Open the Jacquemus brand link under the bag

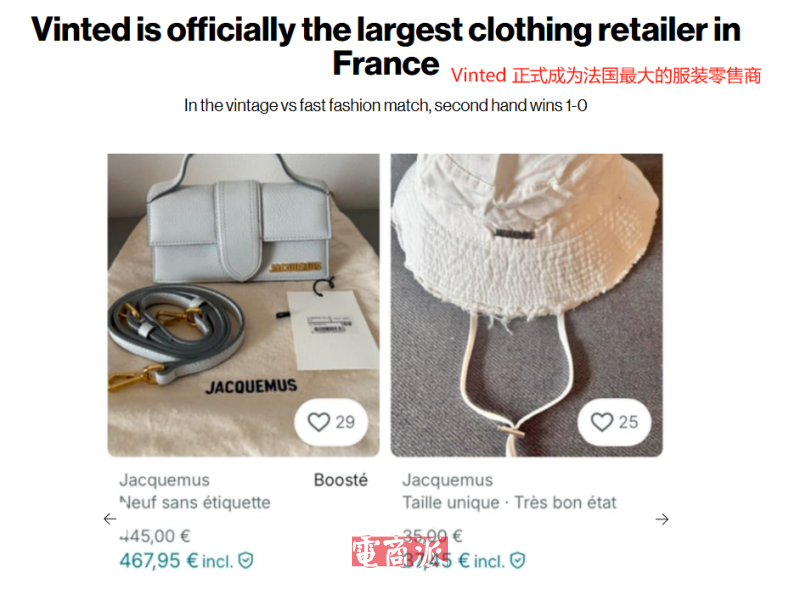164,480
